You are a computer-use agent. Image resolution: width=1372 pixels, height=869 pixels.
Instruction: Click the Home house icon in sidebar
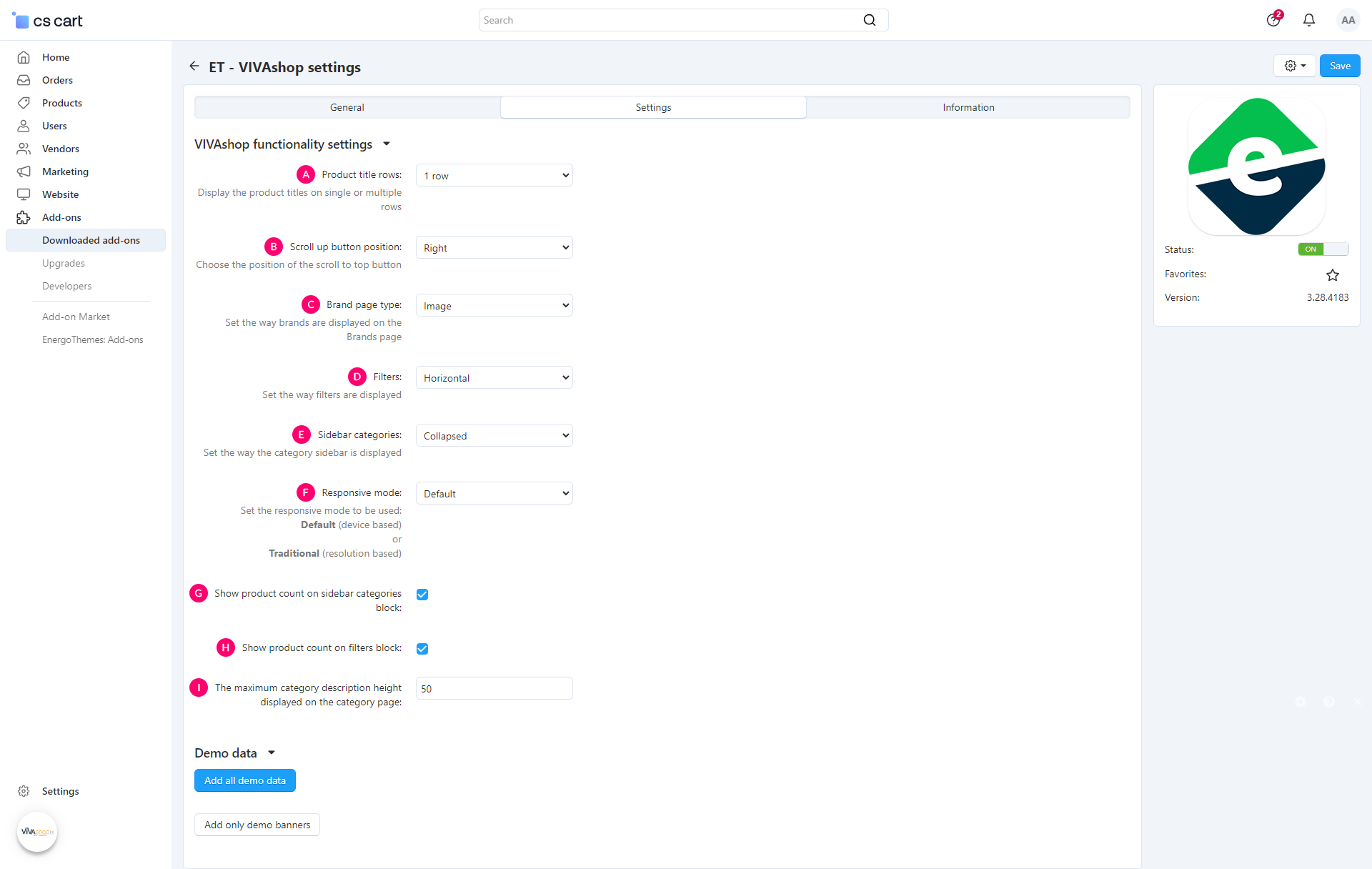(24, 57)
